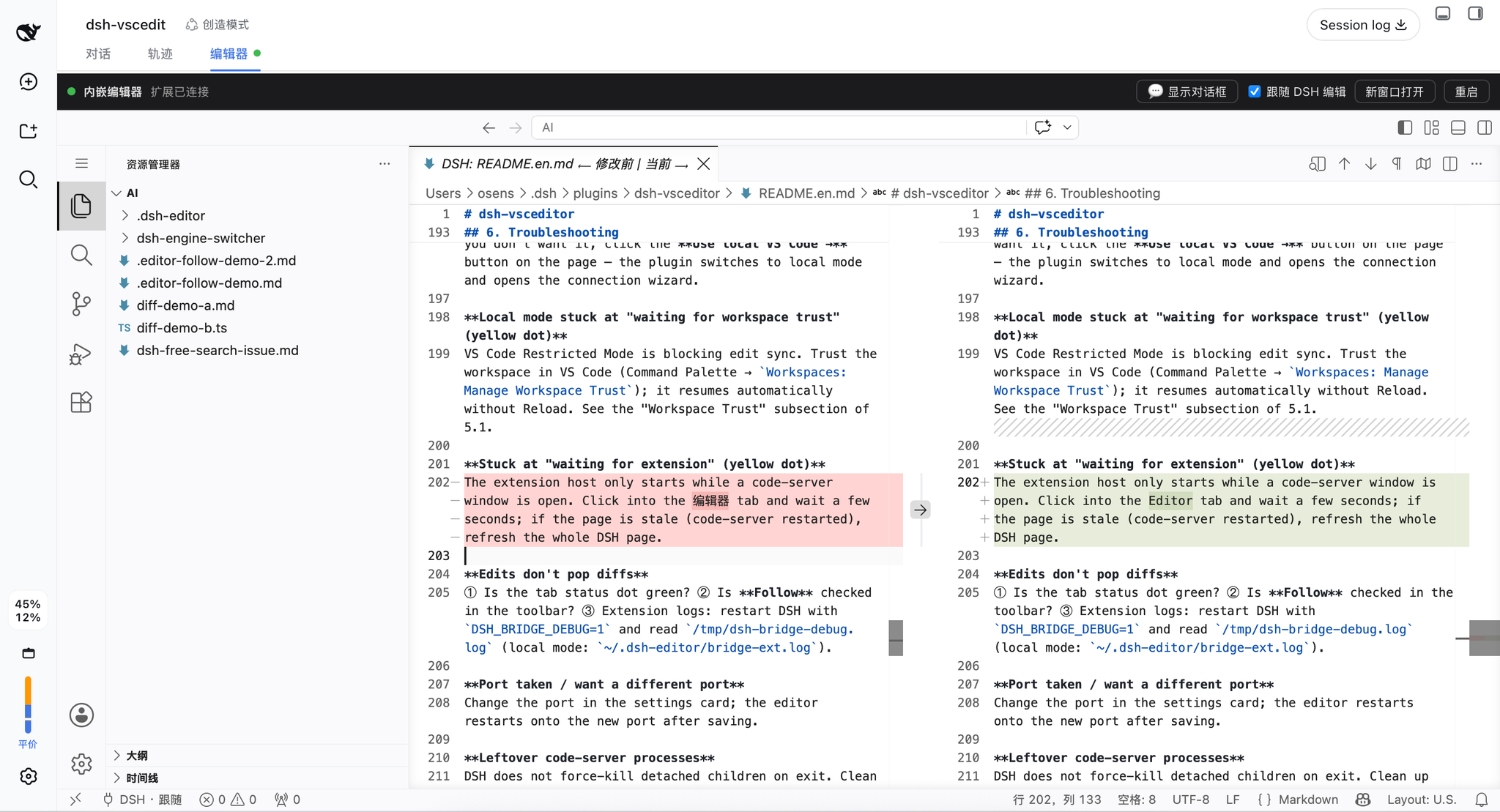The image size is (1500, 812).
Task: Click 新窗口打开 button
Action: 1394,92
